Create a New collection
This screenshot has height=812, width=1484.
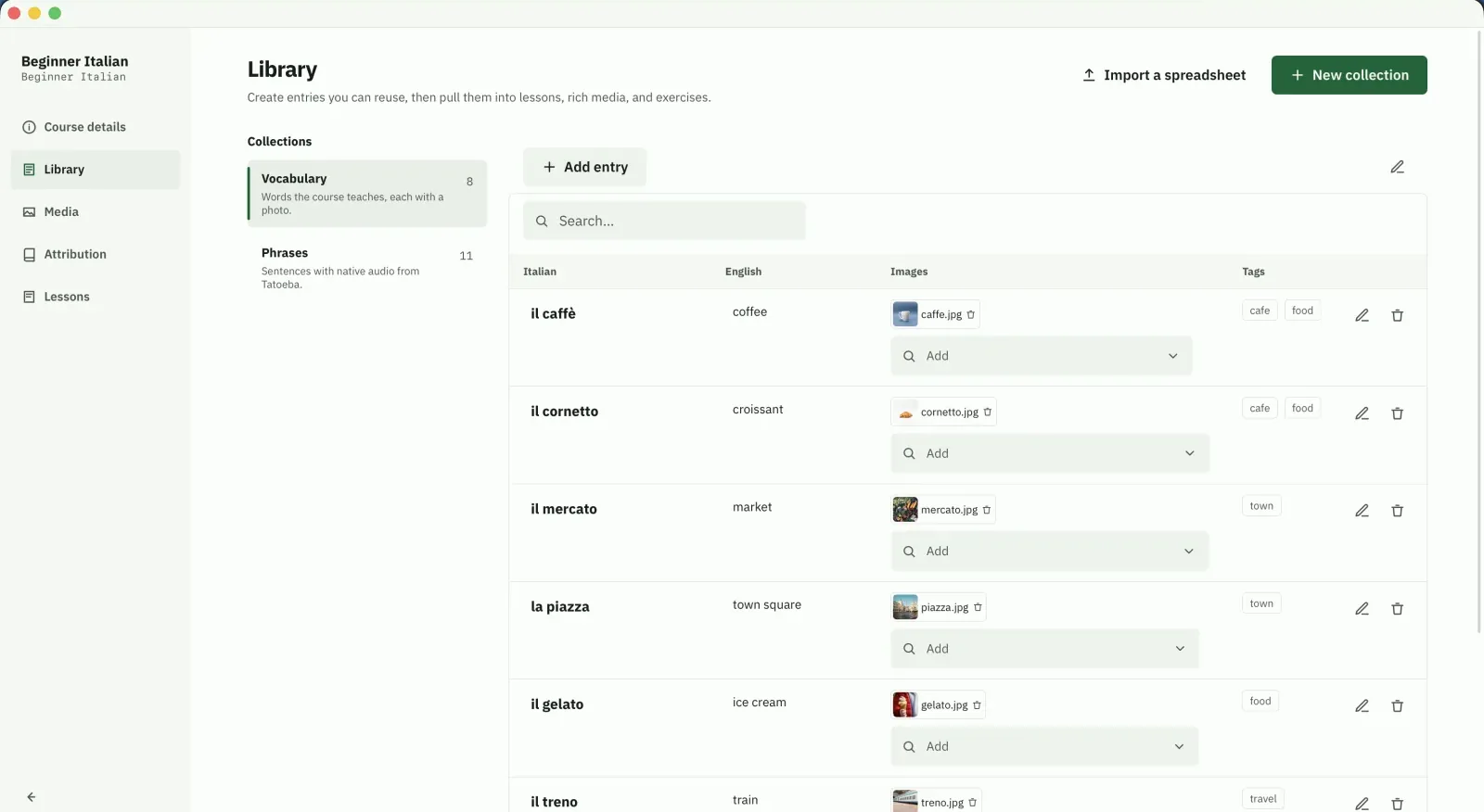pos(1349,75)
